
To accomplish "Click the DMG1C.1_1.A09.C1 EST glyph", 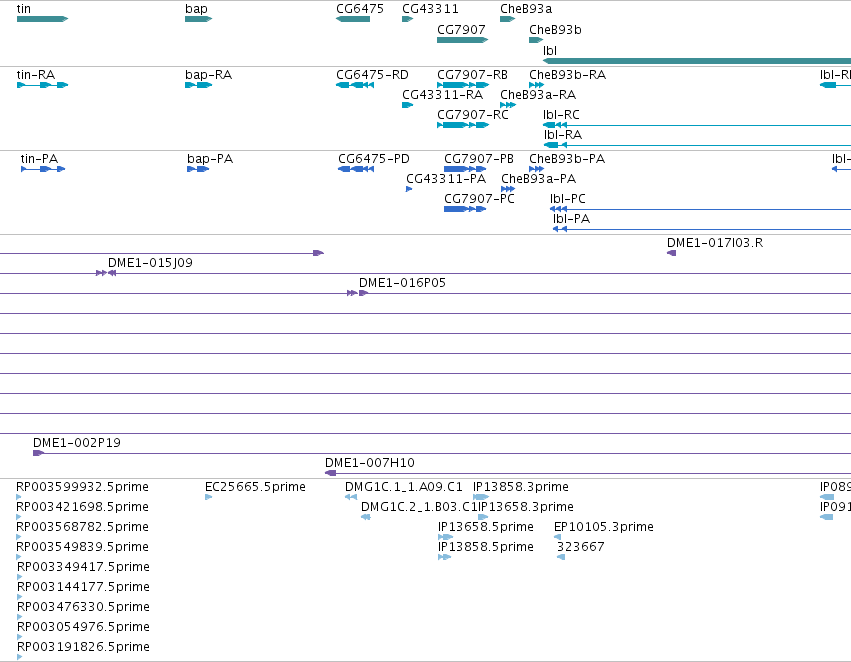I will [351, 497].
